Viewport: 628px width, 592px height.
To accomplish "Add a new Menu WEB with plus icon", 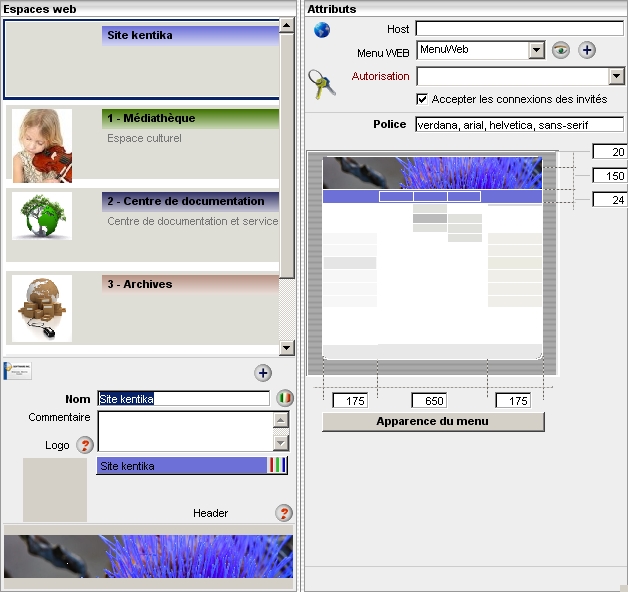I will click(587, 50).
